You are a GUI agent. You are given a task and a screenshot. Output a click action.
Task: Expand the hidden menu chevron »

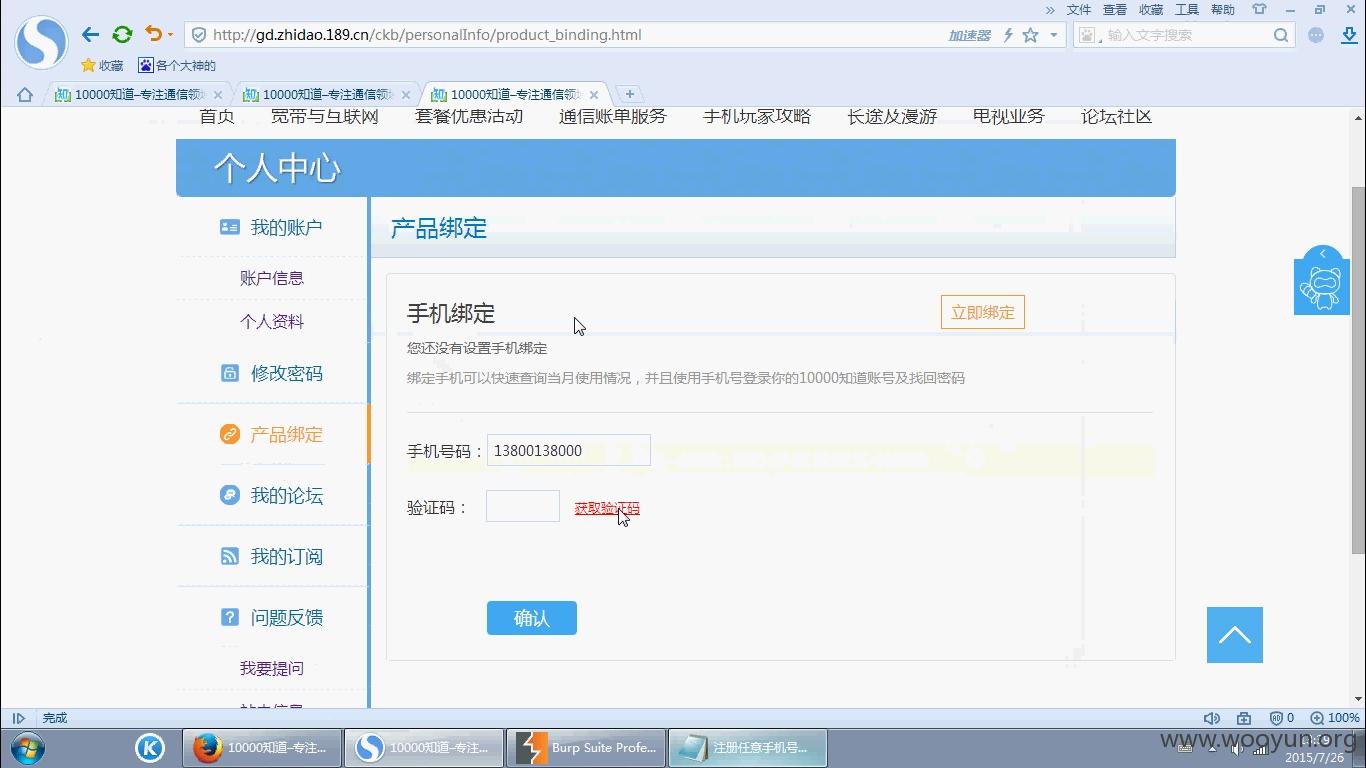tap(1050, 10)
